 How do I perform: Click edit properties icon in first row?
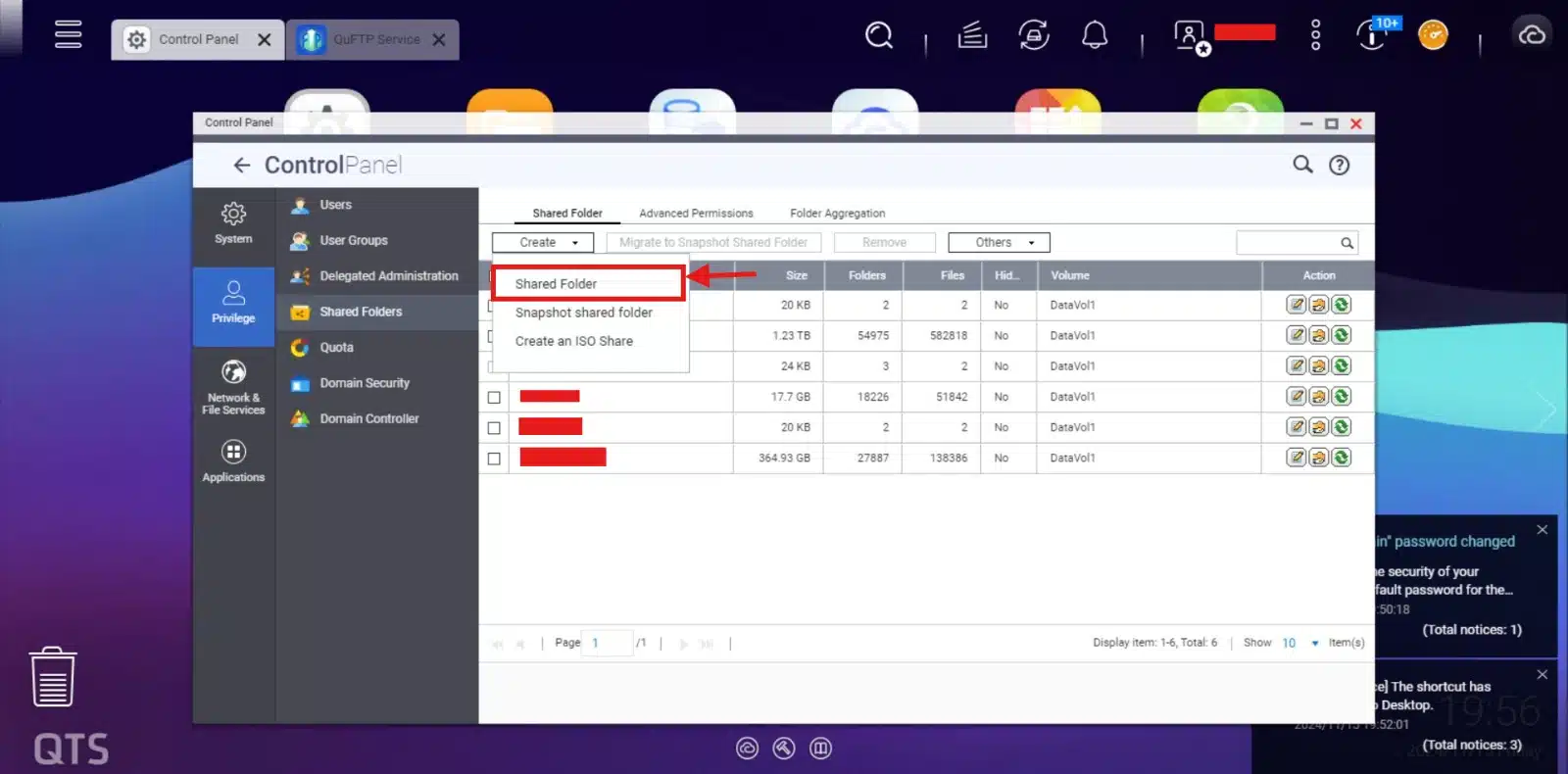pyautogui.click(x=1297, y=305)
